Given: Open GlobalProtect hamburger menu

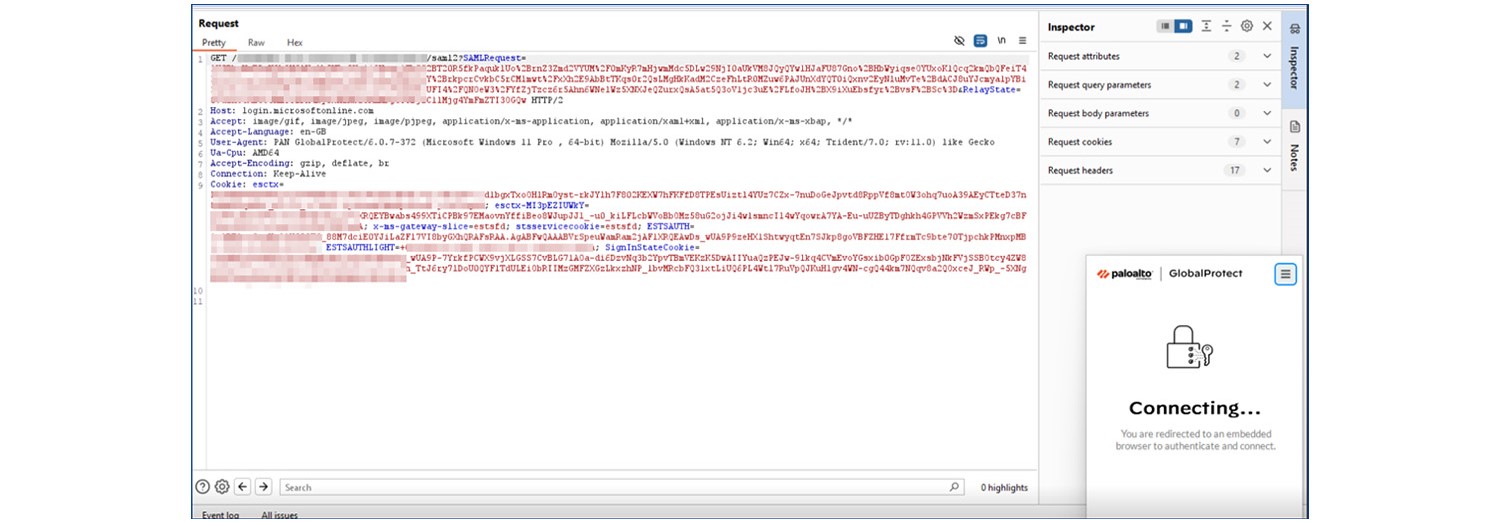Looking at the screenshot, I should (1286, 274).
